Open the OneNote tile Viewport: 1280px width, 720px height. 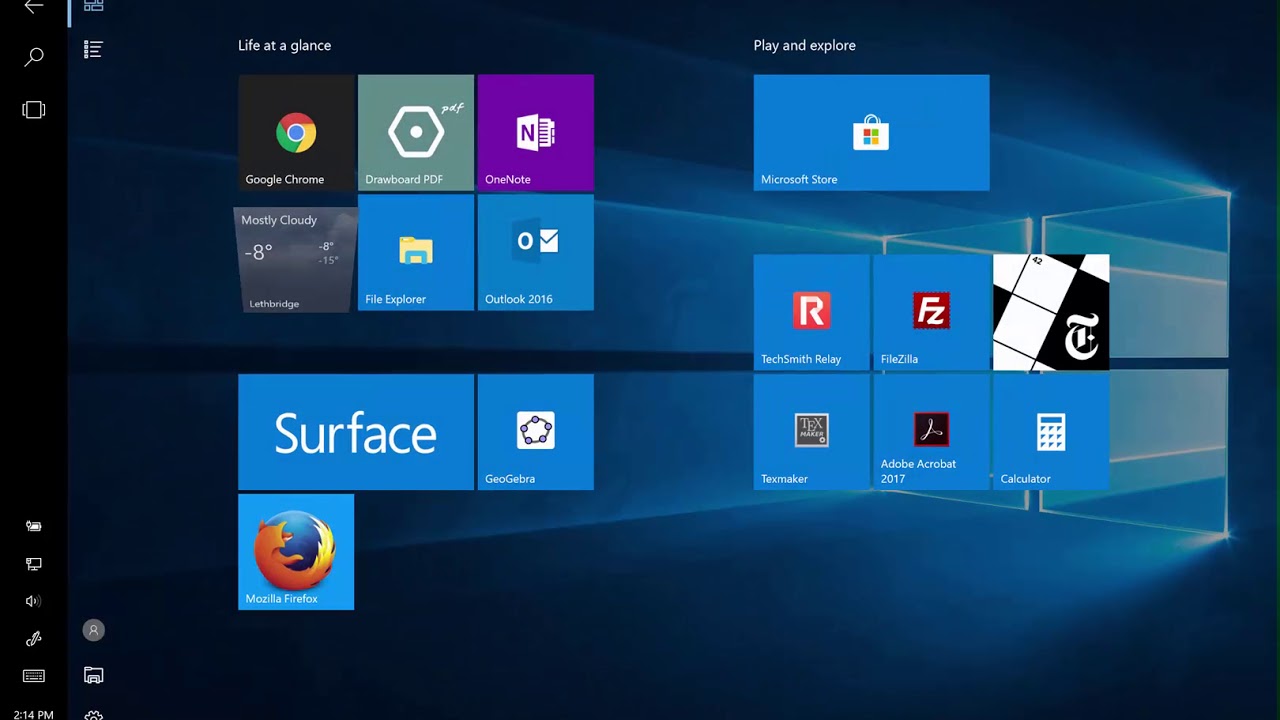coord(536,132)
